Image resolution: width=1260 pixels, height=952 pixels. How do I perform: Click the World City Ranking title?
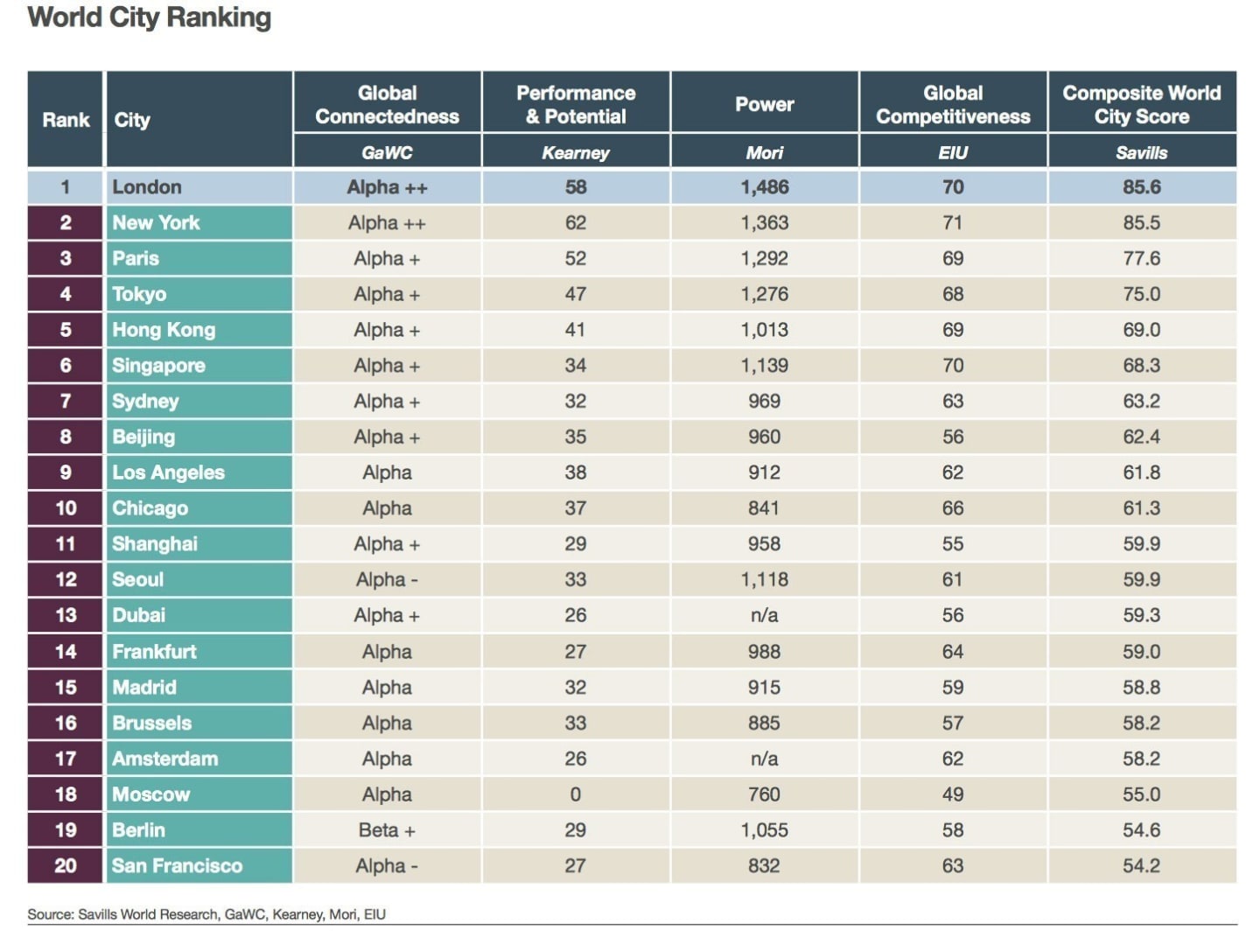tap(150, 17)
